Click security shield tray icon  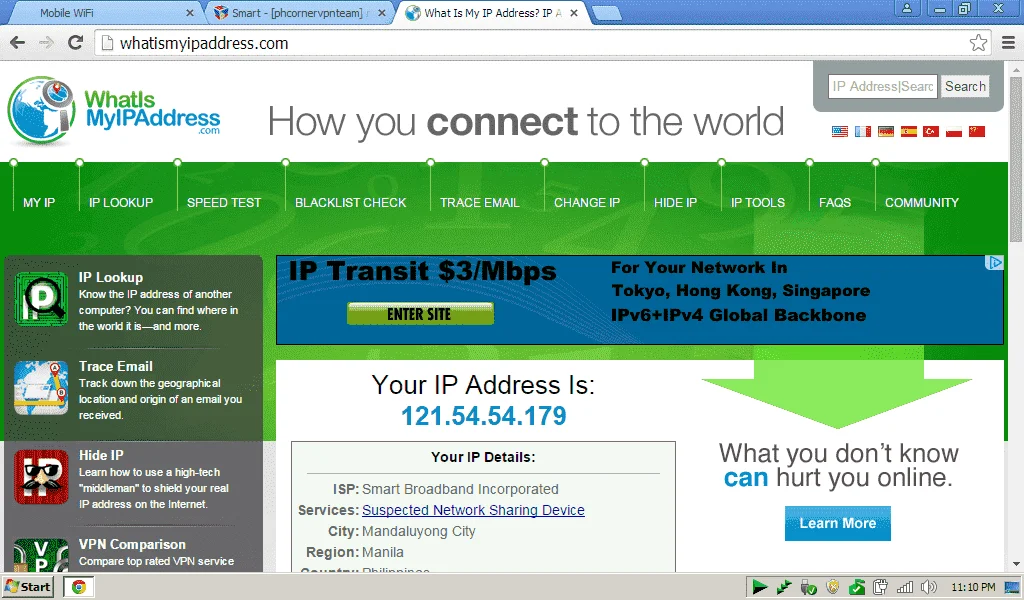click(833, 587)
